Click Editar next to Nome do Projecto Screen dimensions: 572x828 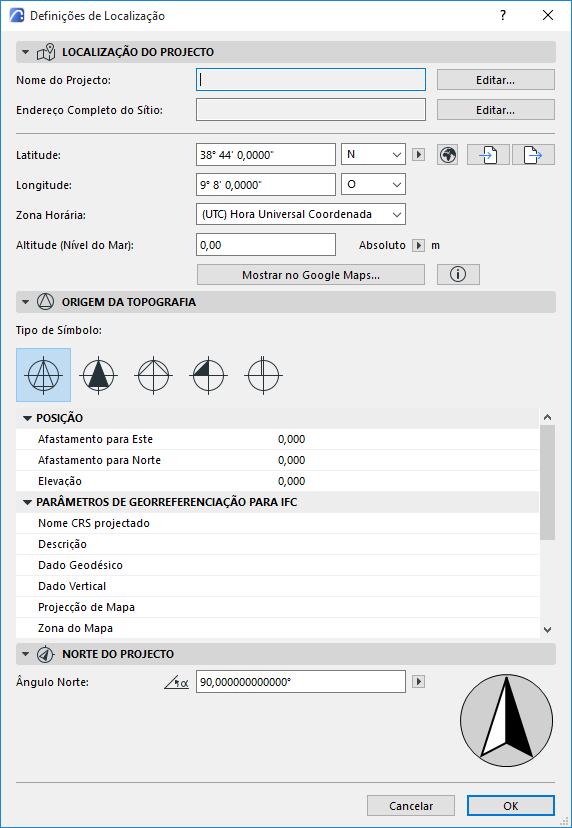(495, 80)
